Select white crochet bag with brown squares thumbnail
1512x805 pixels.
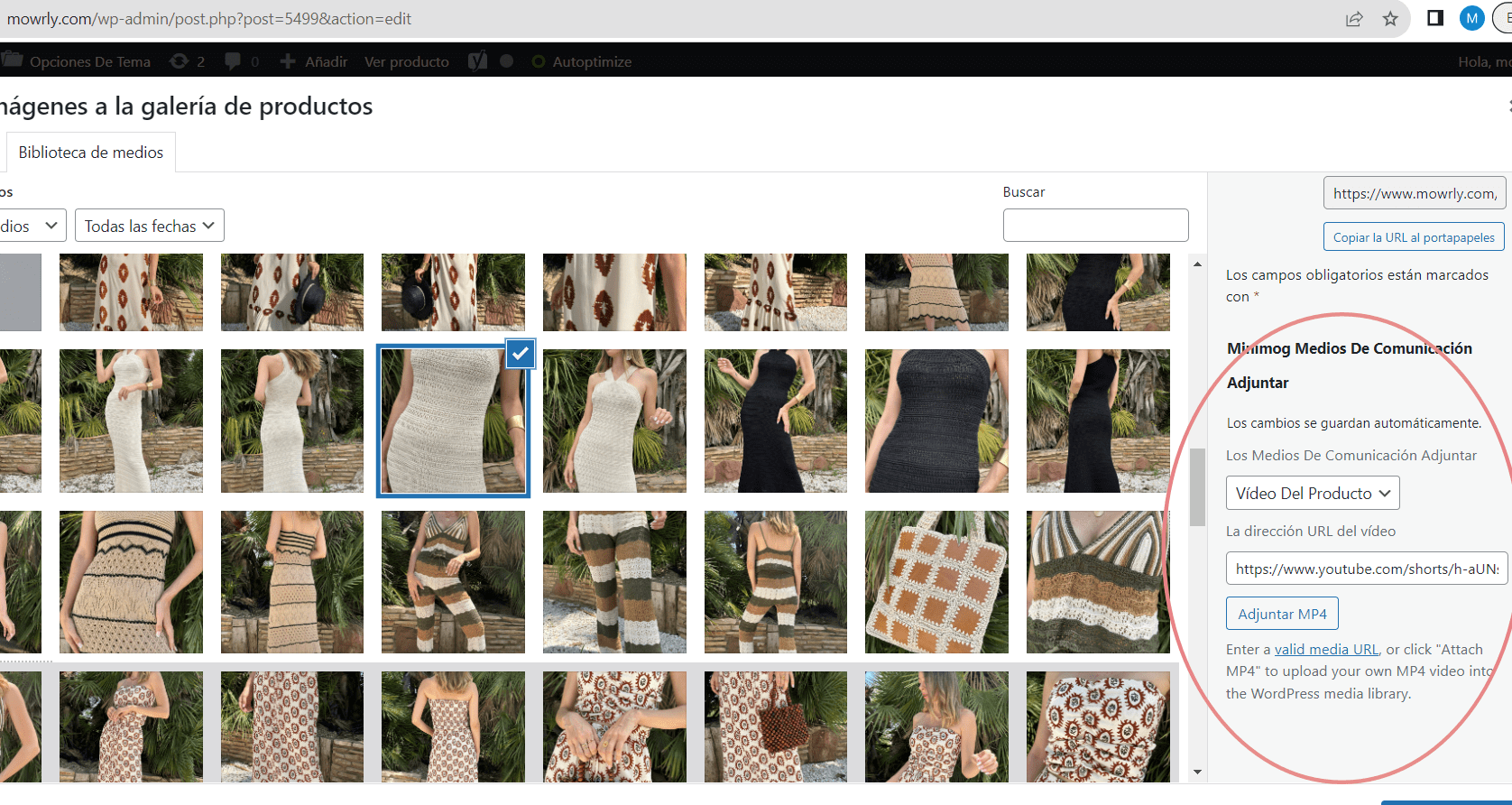point(936,582)
